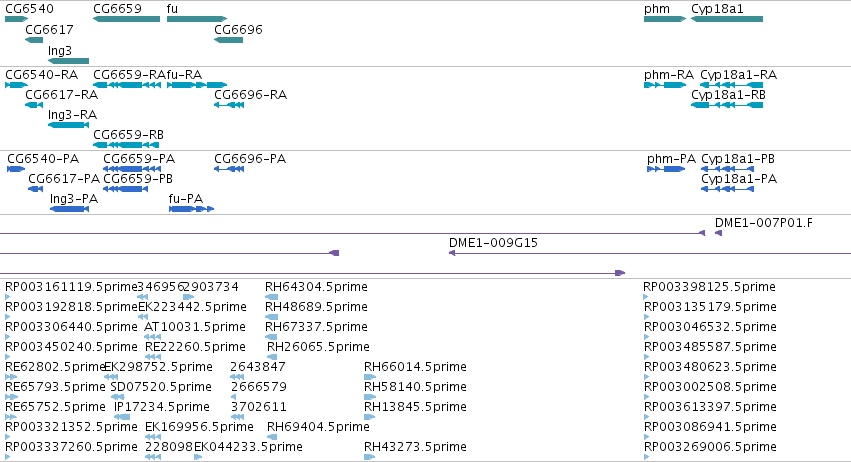Click the EK044233.5prime EST marker
This screenshot has height=462, width=851.
click(x=198, y=457)
